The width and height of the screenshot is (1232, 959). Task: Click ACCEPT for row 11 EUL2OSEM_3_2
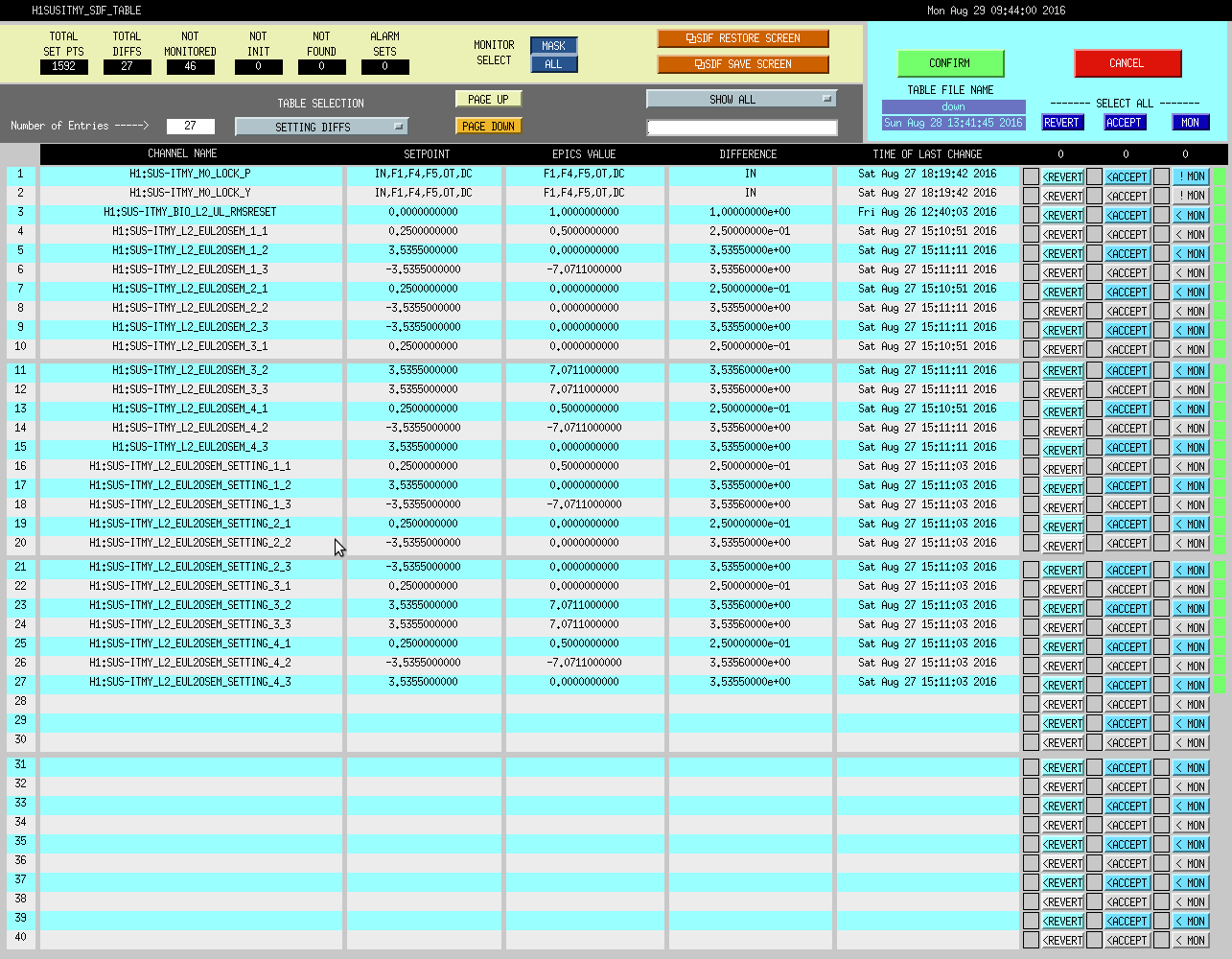[x=1127, y=370]
